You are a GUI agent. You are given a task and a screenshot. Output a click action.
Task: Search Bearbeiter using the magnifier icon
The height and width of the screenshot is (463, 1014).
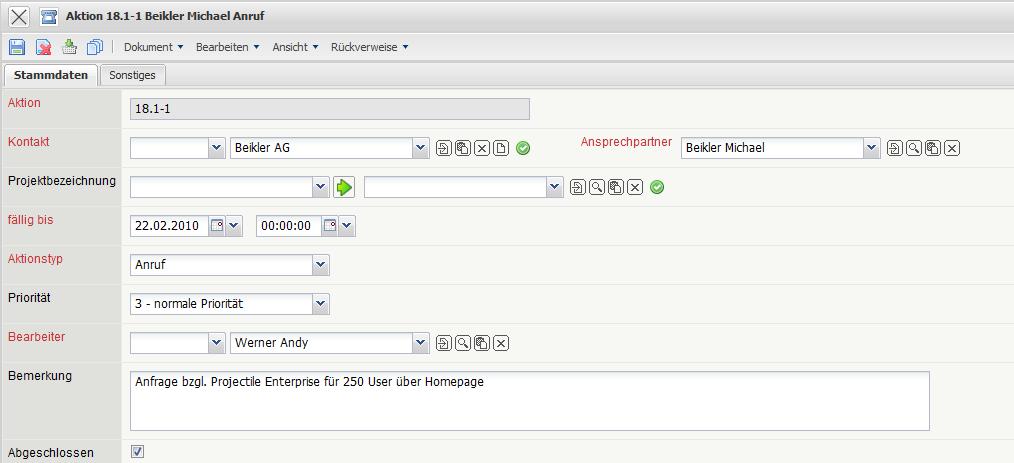tap(462, 343)
